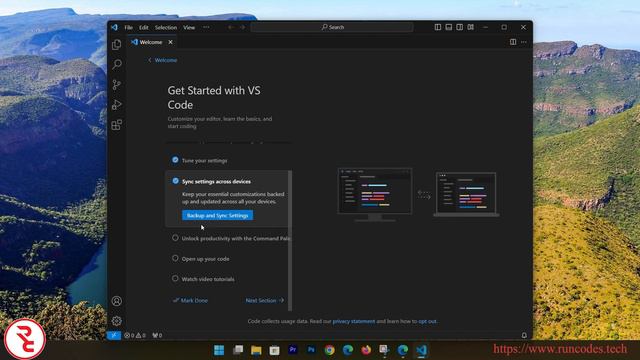
Task: Open the opt out link
Action: (427, 321)
